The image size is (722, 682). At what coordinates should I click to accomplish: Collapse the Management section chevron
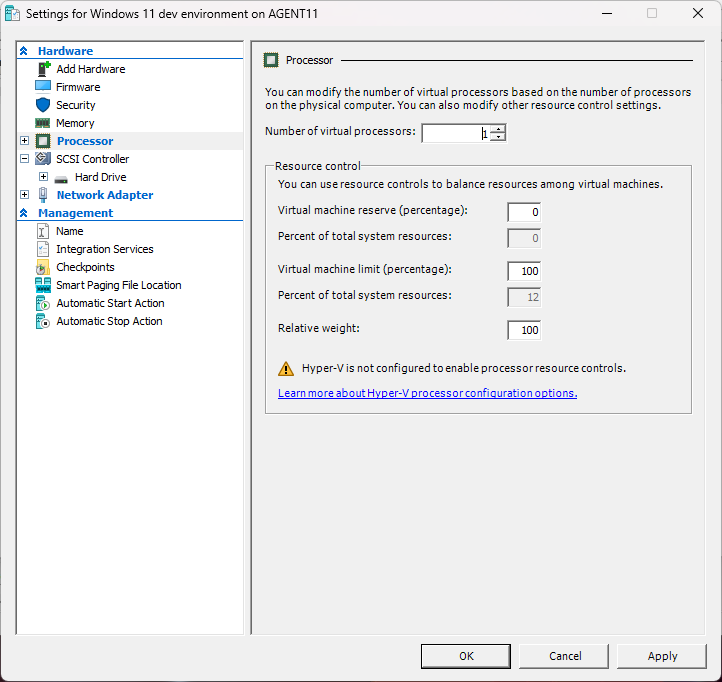pos(24,213)
